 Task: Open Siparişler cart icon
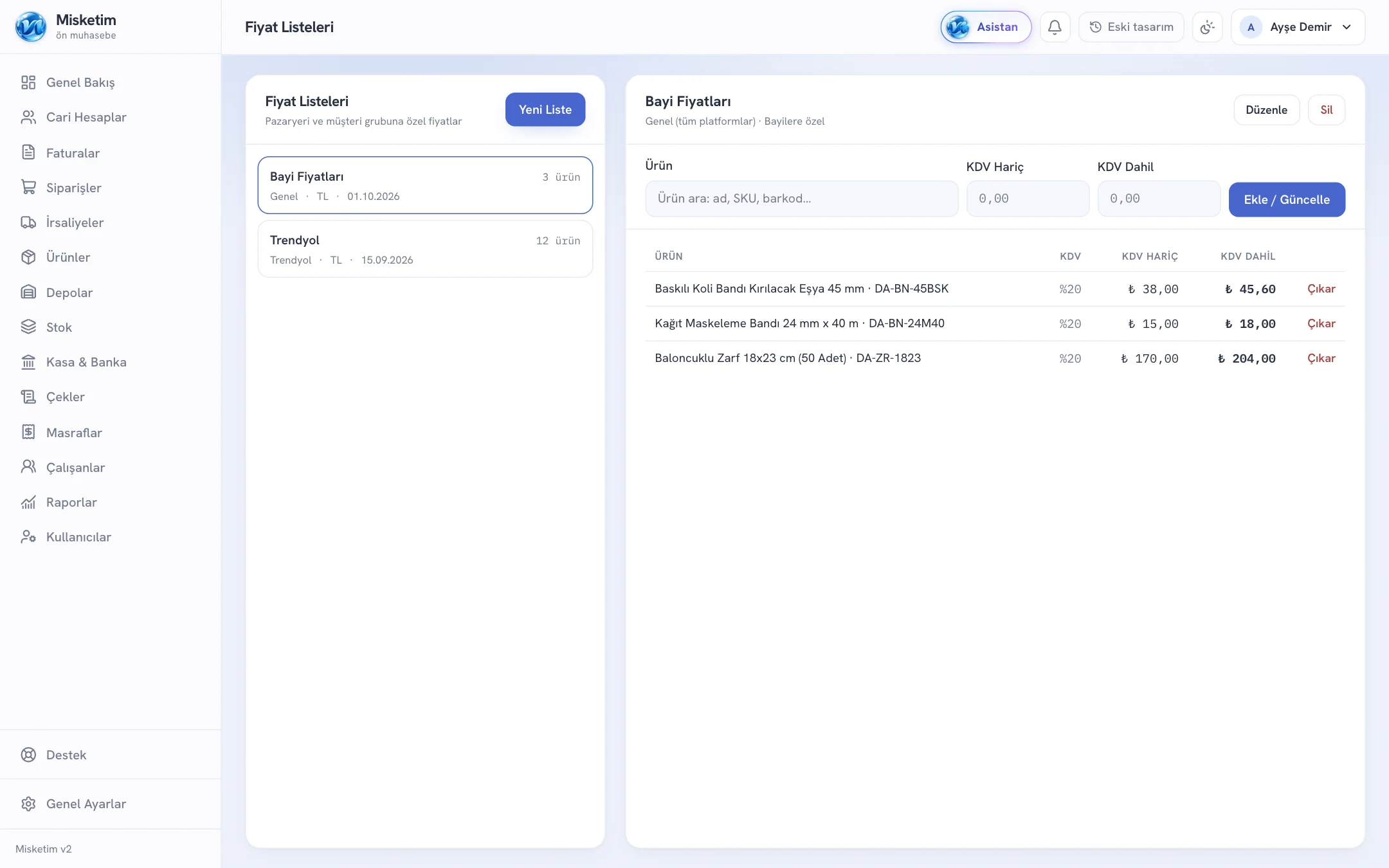pyautogui.click(x=28, y=187)
